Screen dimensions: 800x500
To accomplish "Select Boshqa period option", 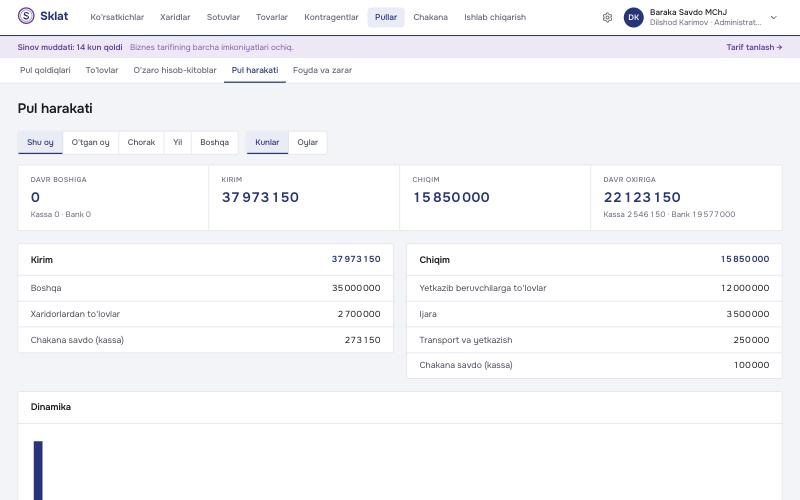I will tap(214, 142).
